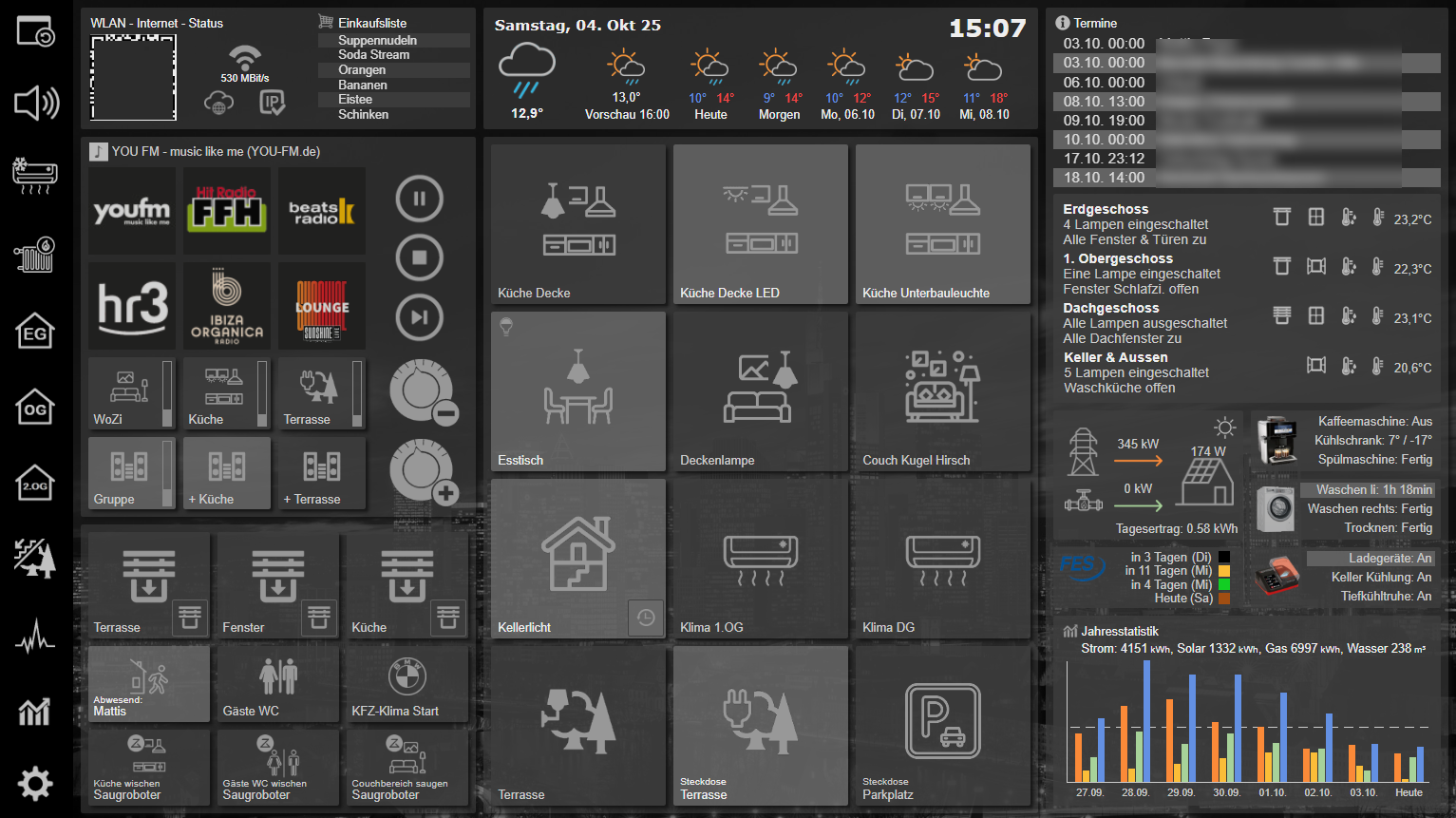This screenshot has width=1456, height=818.
Task: Switch to the 2.OG floor page
Action: pyautogui.click(x=35, y=485)
